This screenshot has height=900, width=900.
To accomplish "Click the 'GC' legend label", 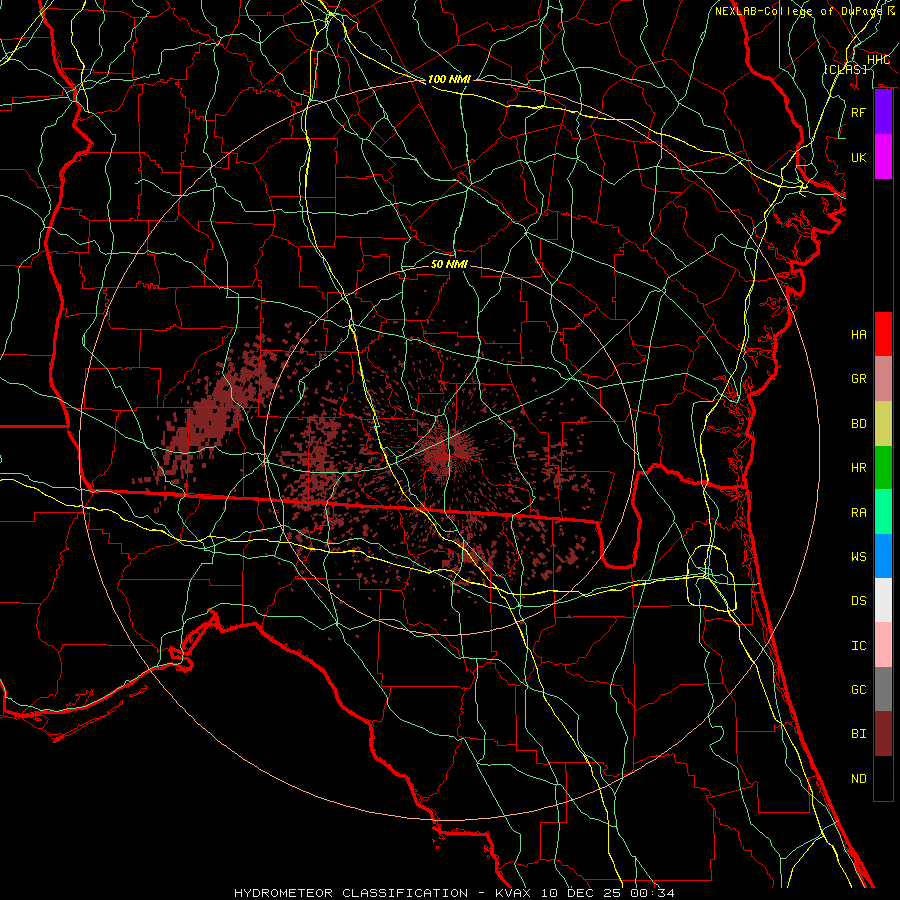I will [858, 690].
